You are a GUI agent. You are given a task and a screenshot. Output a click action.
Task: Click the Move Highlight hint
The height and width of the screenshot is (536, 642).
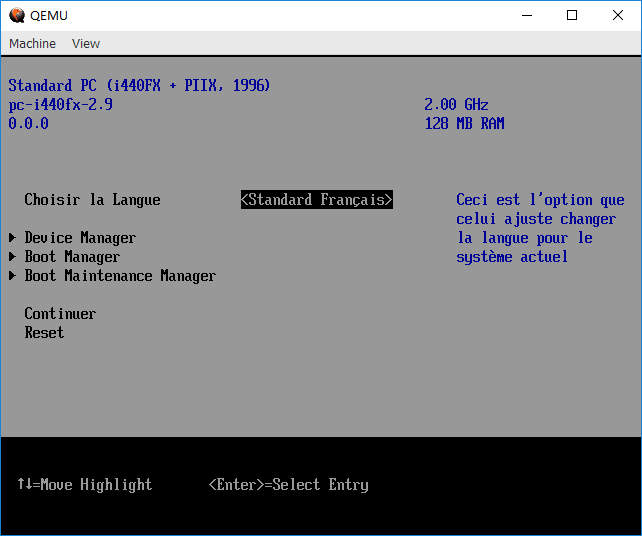84,484
